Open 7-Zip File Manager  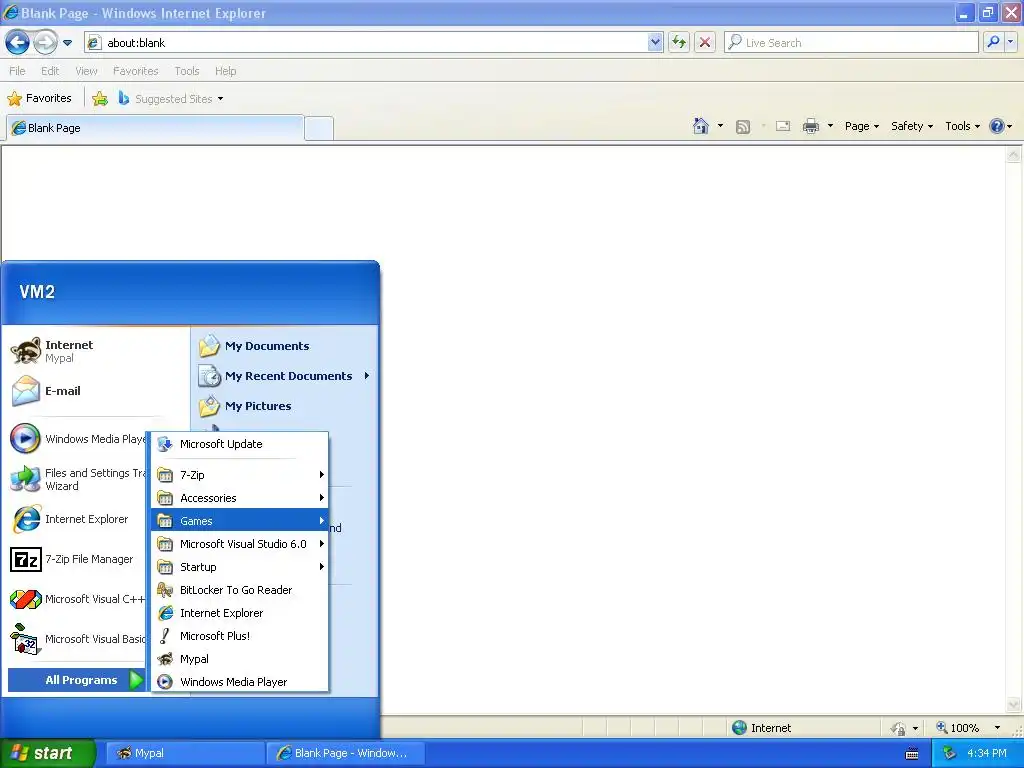(77, 559)
